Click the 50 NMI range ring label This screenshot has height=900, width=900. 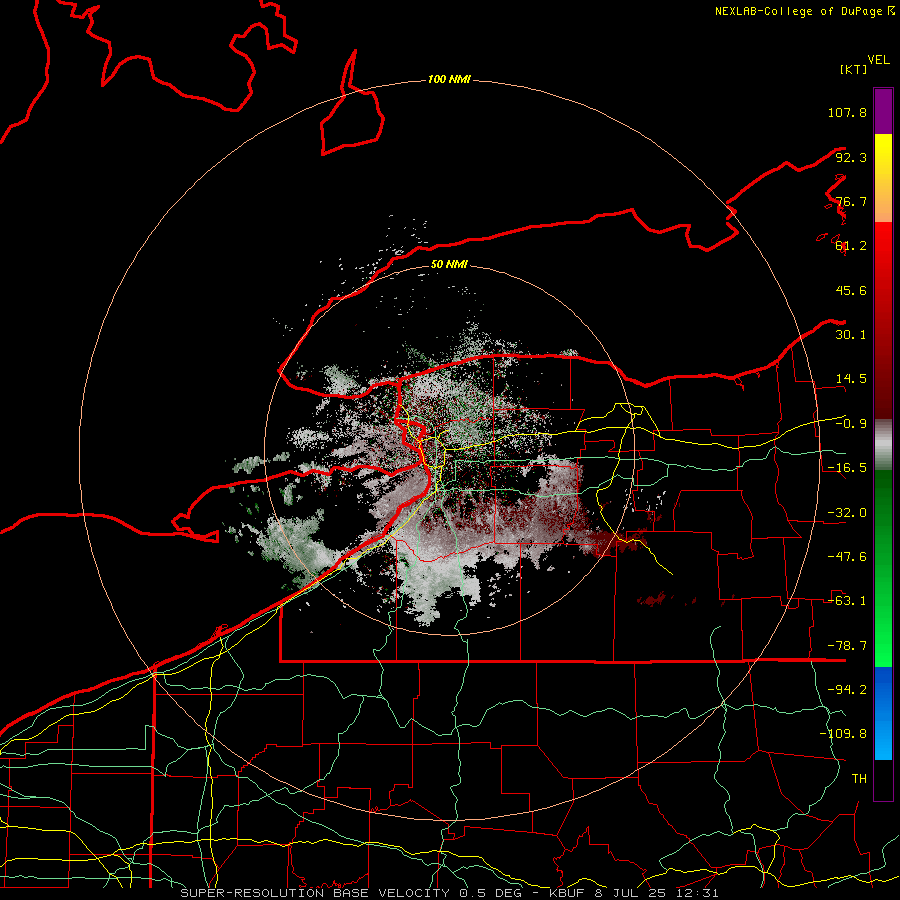tap(449, 265)
